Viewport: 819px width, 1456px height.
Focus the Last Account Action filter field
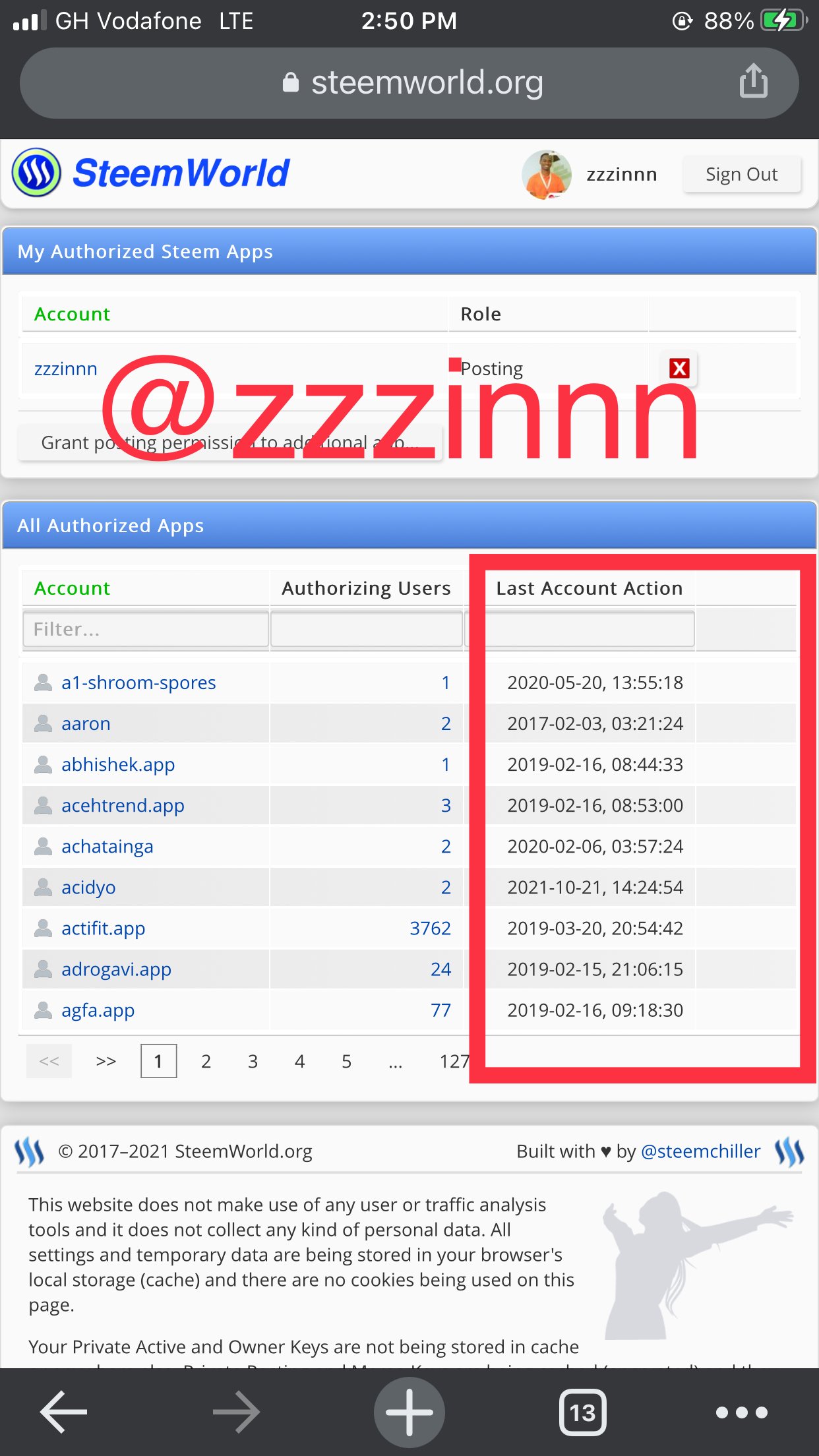pos(580,629)
